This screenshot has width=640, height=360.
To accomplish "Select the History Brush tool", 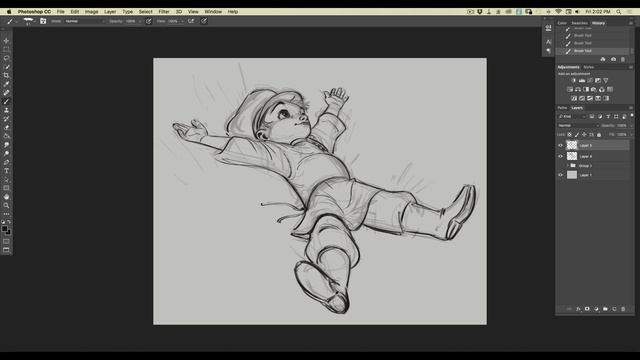I will click(6, 119).
